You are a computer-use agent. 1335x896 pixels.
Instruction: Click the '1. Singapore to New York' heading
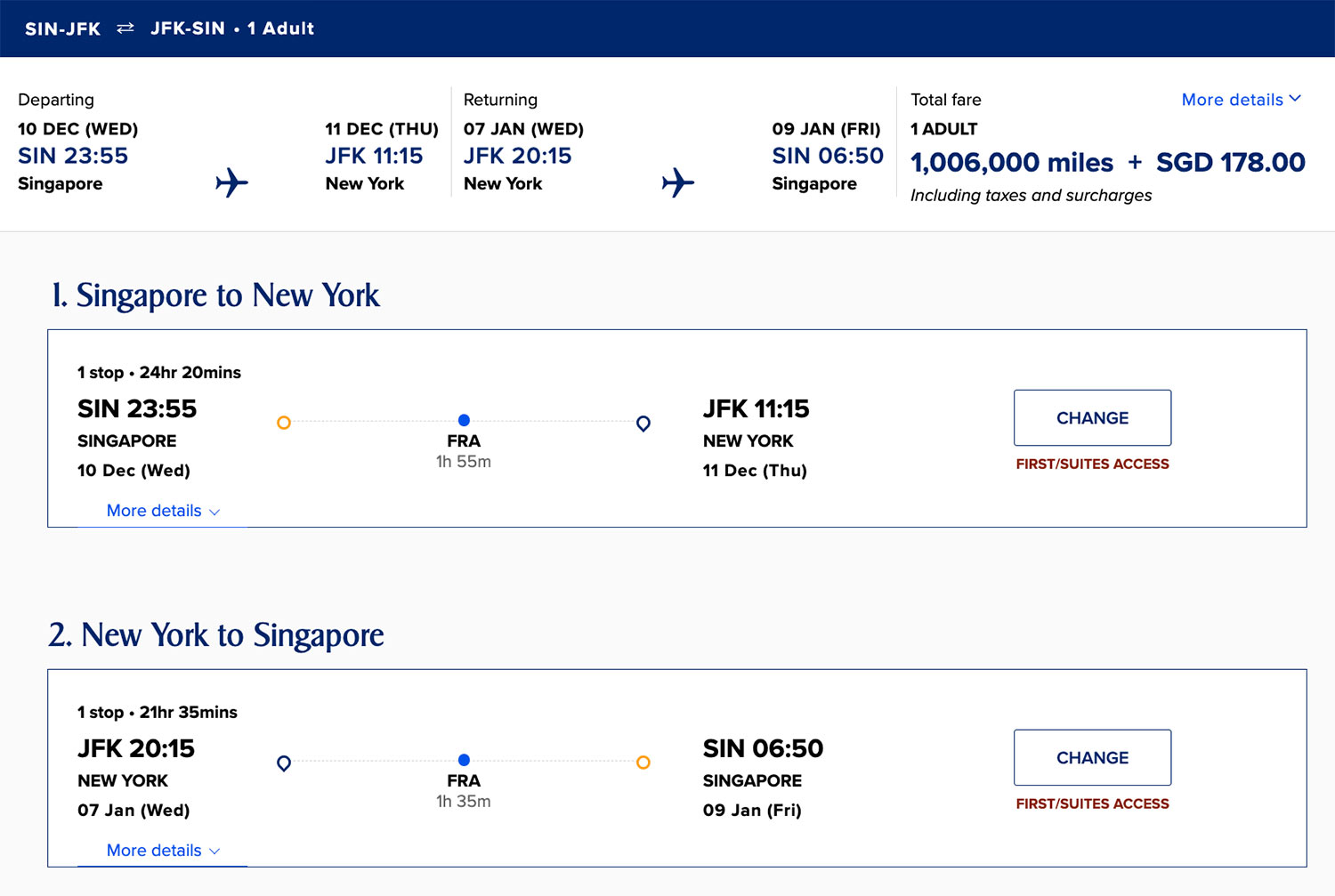(215, 295)
